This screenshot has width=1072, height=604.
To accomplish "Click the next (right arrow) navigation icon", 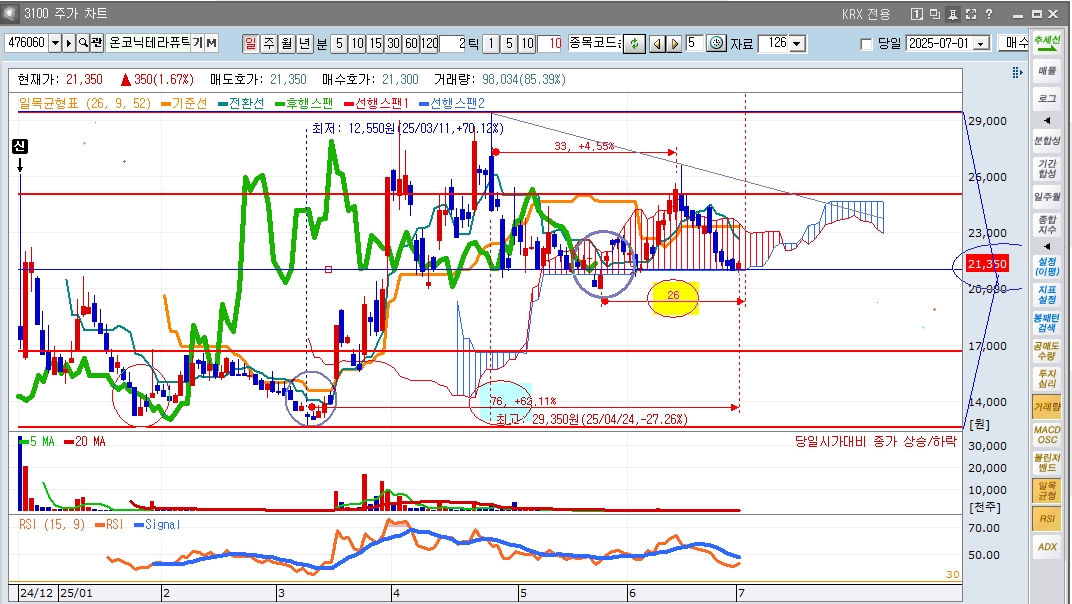I will pos(674,44).
